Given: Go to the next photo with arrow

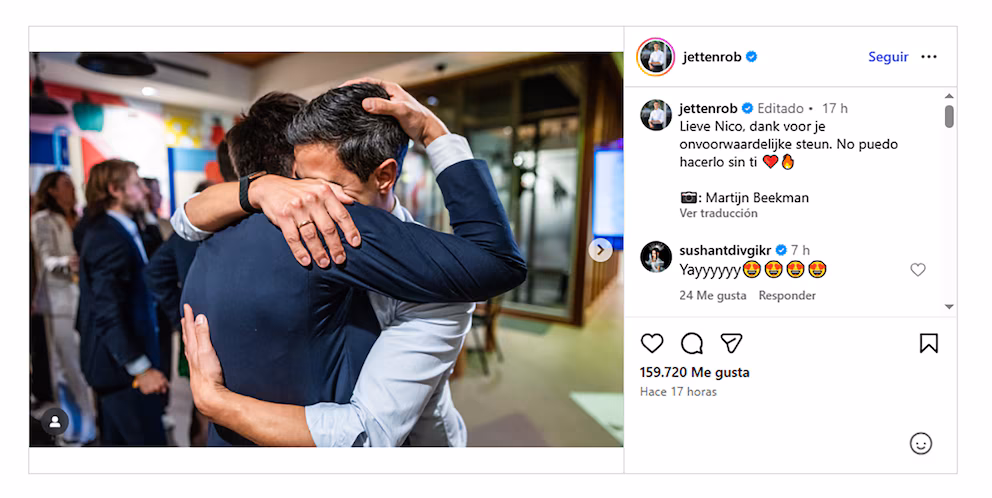Looking at the screenshot, I should pos(600,250).
